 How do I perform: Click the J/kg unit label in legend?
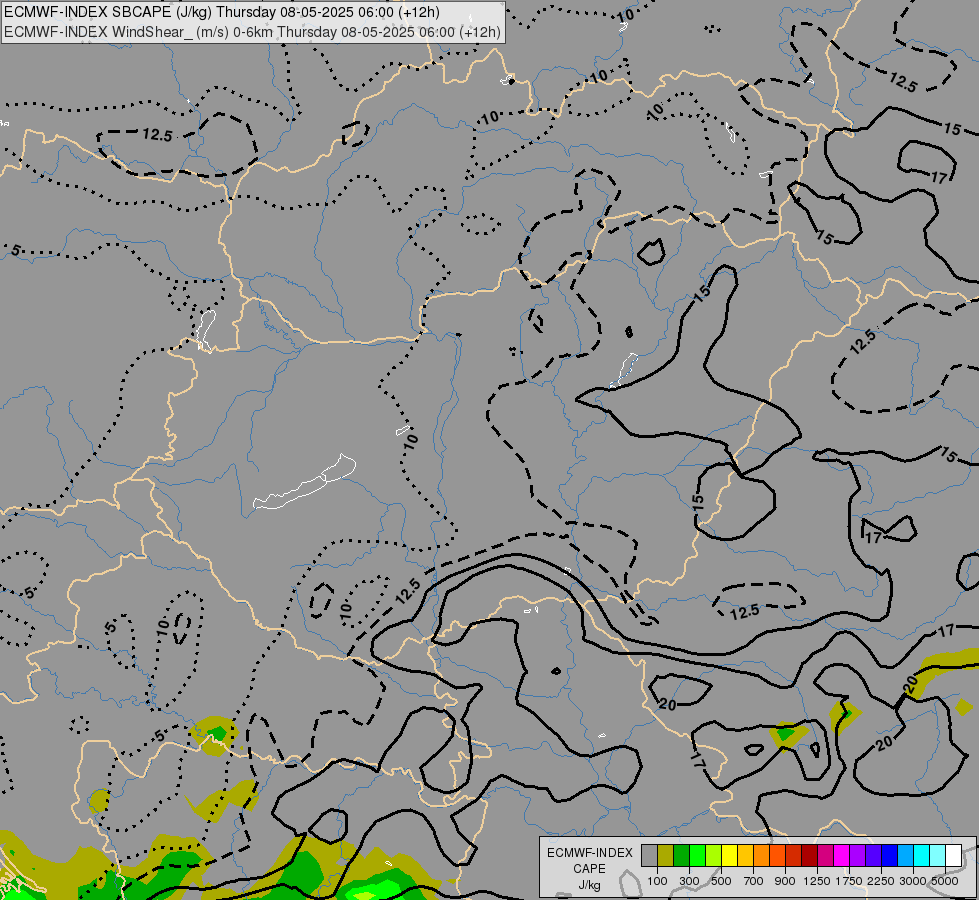[589, 886]
